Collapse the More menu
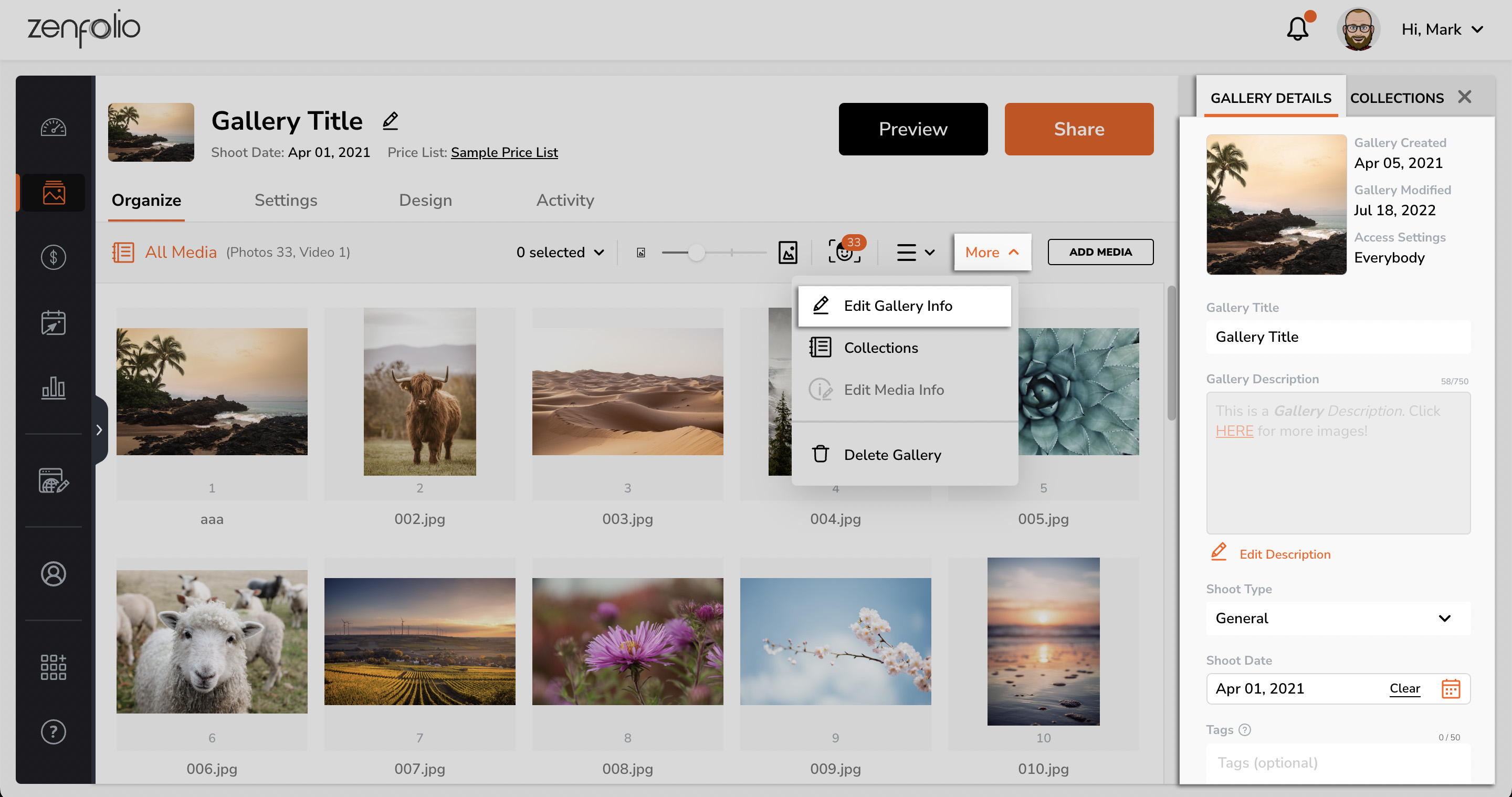Viewport: 1512px width, 797px height. click(992, 252)
